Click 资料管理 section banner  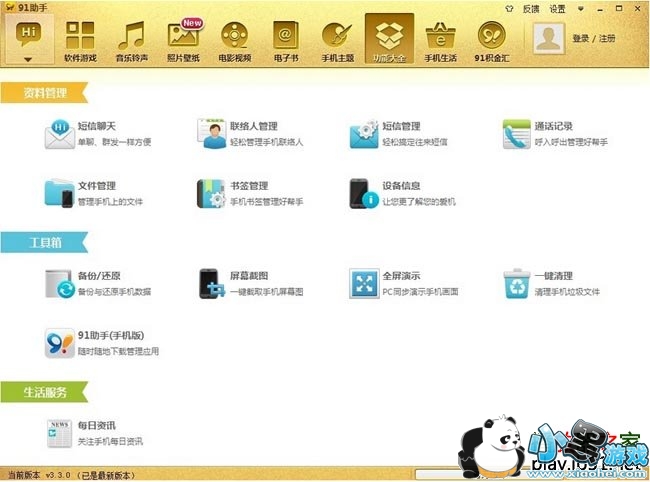pyautogui.click(x=44, y=93)
